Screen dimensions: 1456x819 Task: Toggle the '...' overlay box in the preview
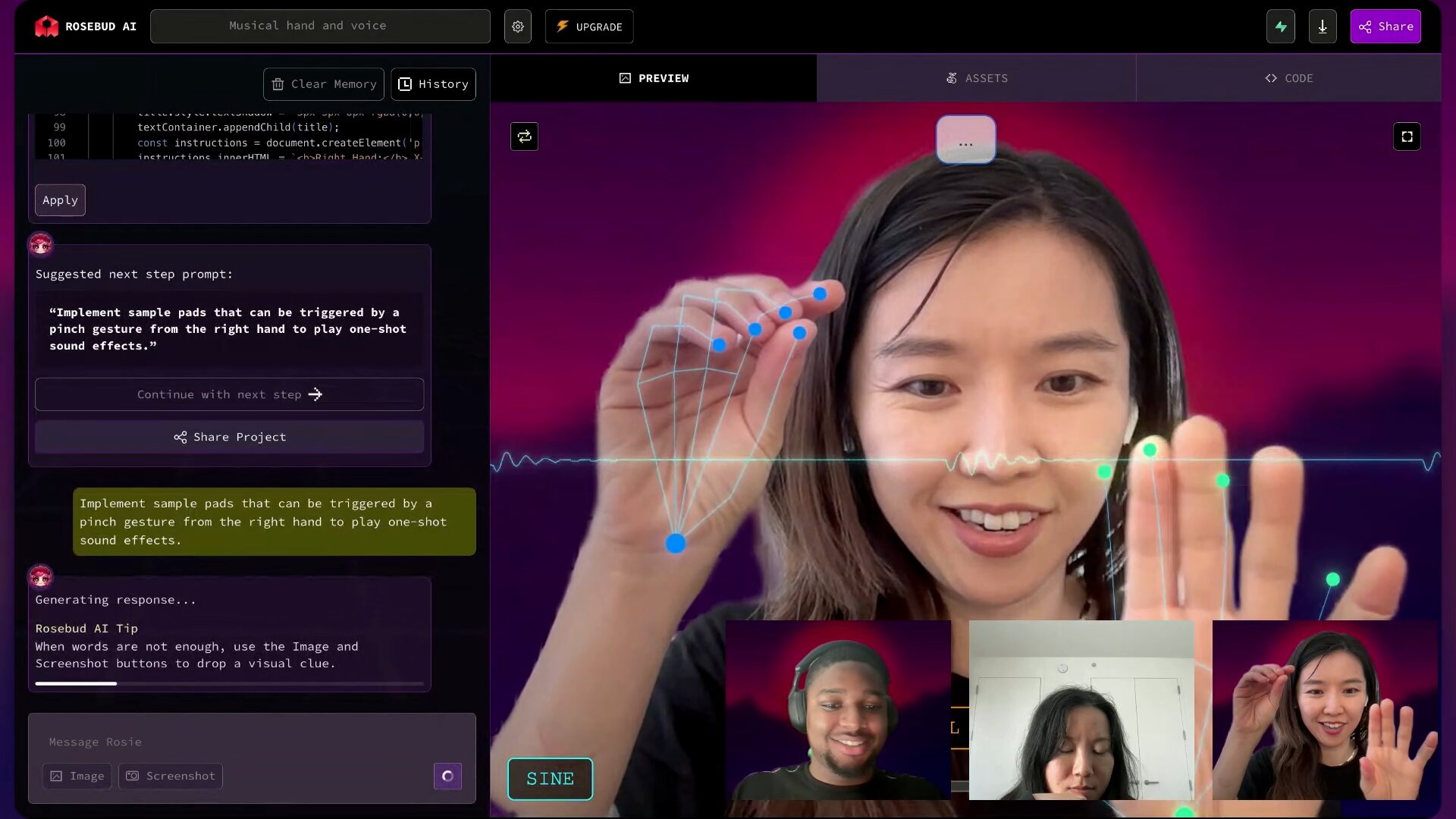pyautogui.click(x=965, y=140)
